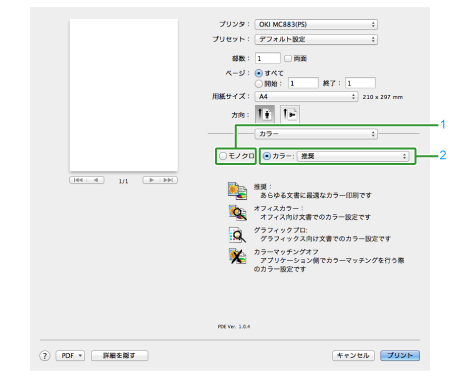Select portrait orientation icon
Image resolution: width=460 pixels, height=376 pixels.
point(265,114)
